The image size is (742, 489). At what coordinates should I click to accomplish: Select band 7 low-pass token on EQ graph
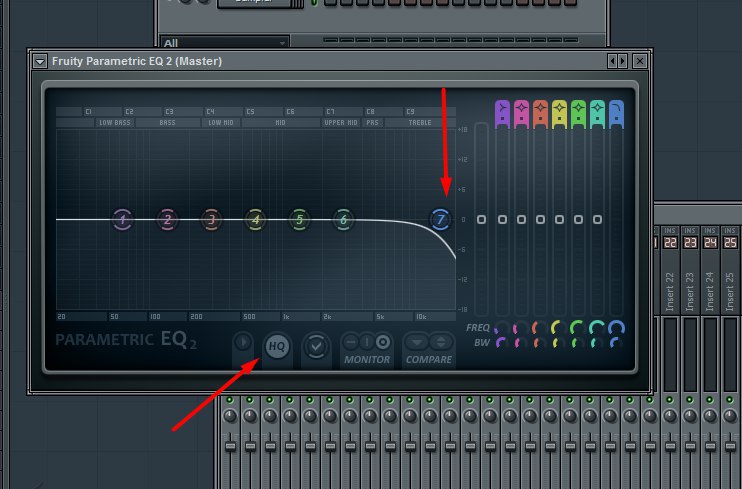click(441, 220)
